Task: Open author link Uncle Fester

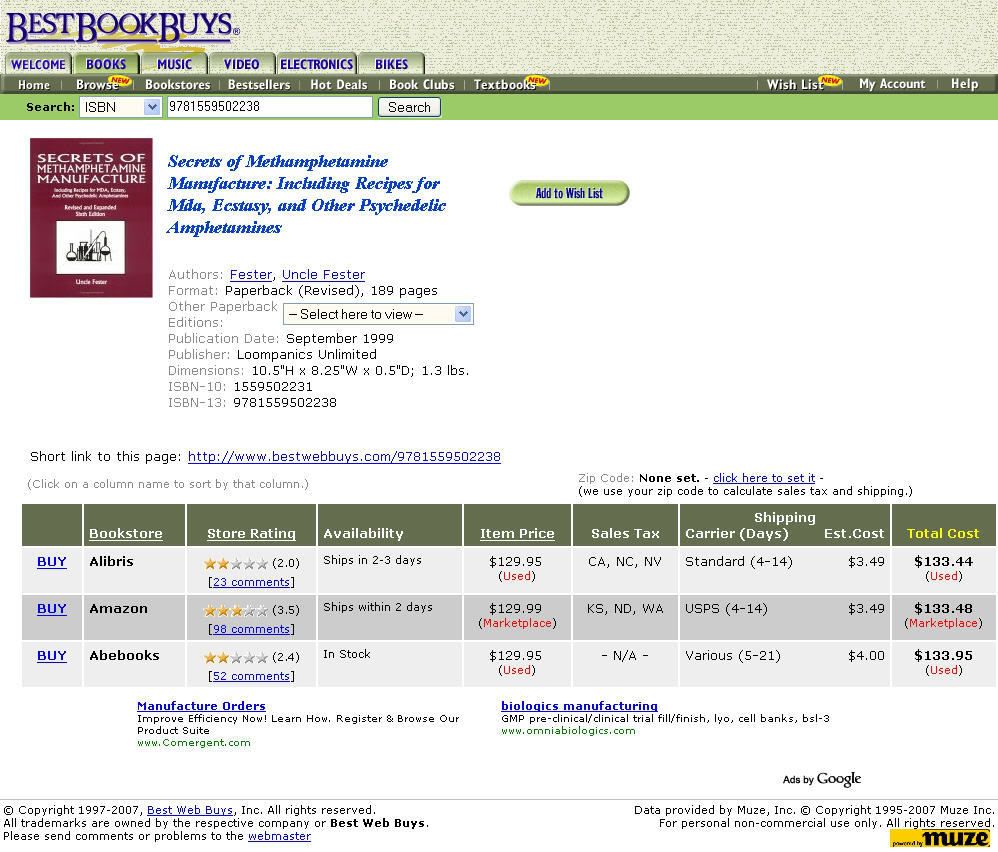Action: pos(323,274)
